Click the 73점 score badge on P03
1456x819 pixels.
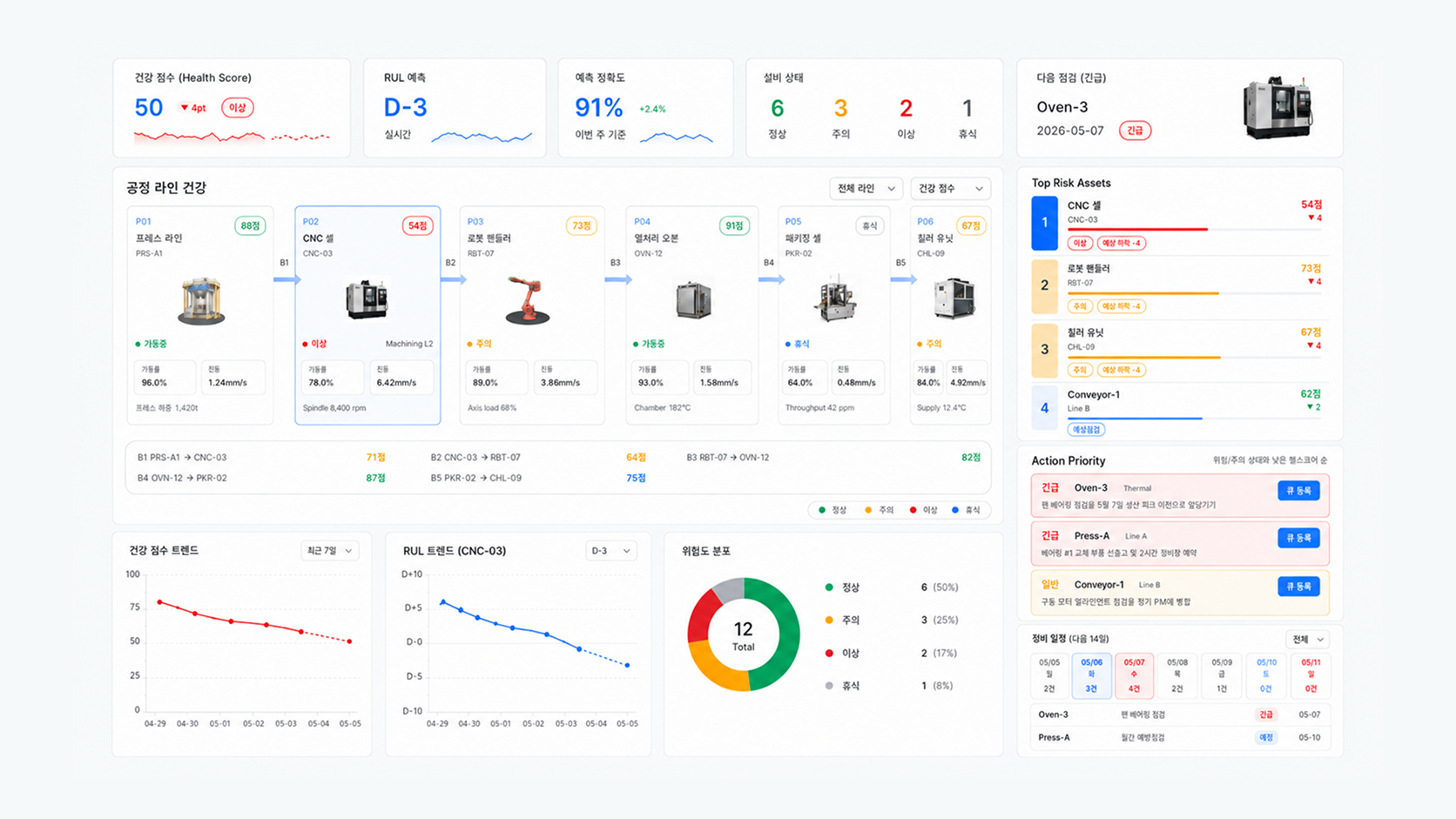point(581,225)
